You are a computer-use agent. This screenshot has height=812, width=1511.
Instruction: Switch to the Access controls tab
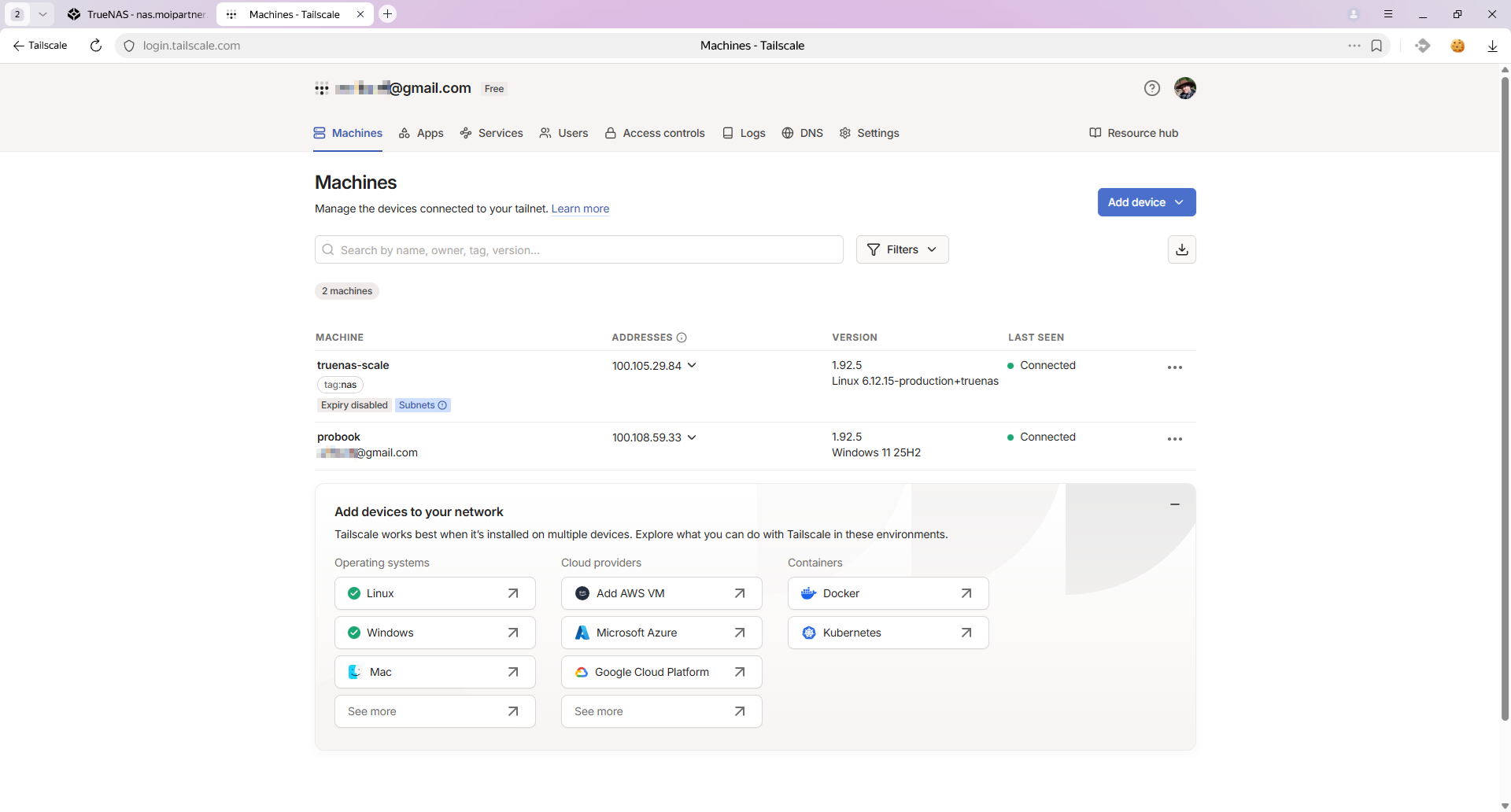(x=655, y=133)
